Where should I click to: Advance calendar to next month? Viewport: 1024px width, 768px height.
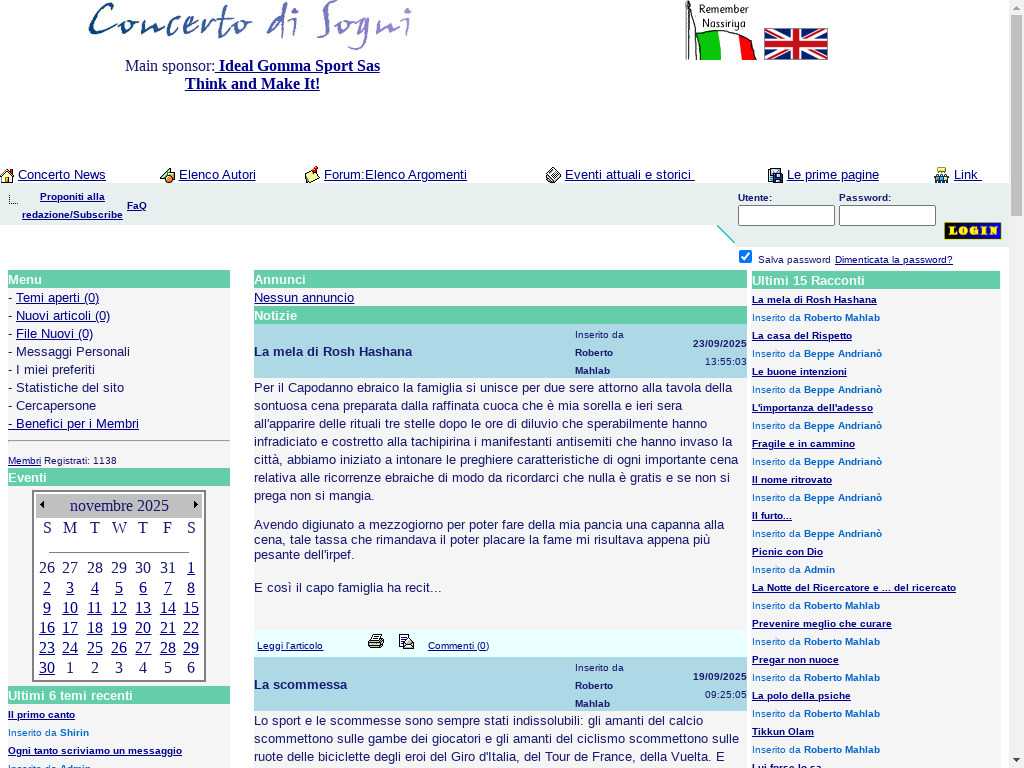pos(196,505)
